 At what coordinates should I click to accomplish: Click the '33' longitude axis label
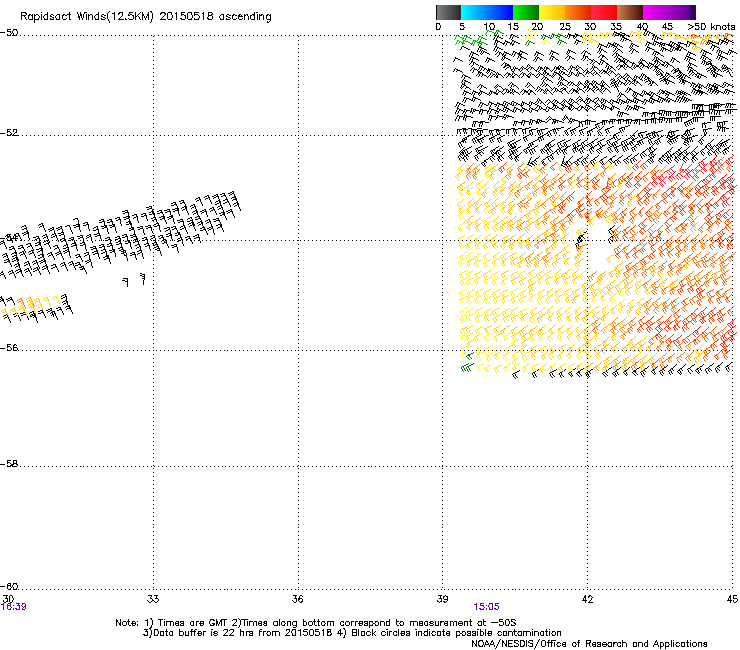(153, 599)
